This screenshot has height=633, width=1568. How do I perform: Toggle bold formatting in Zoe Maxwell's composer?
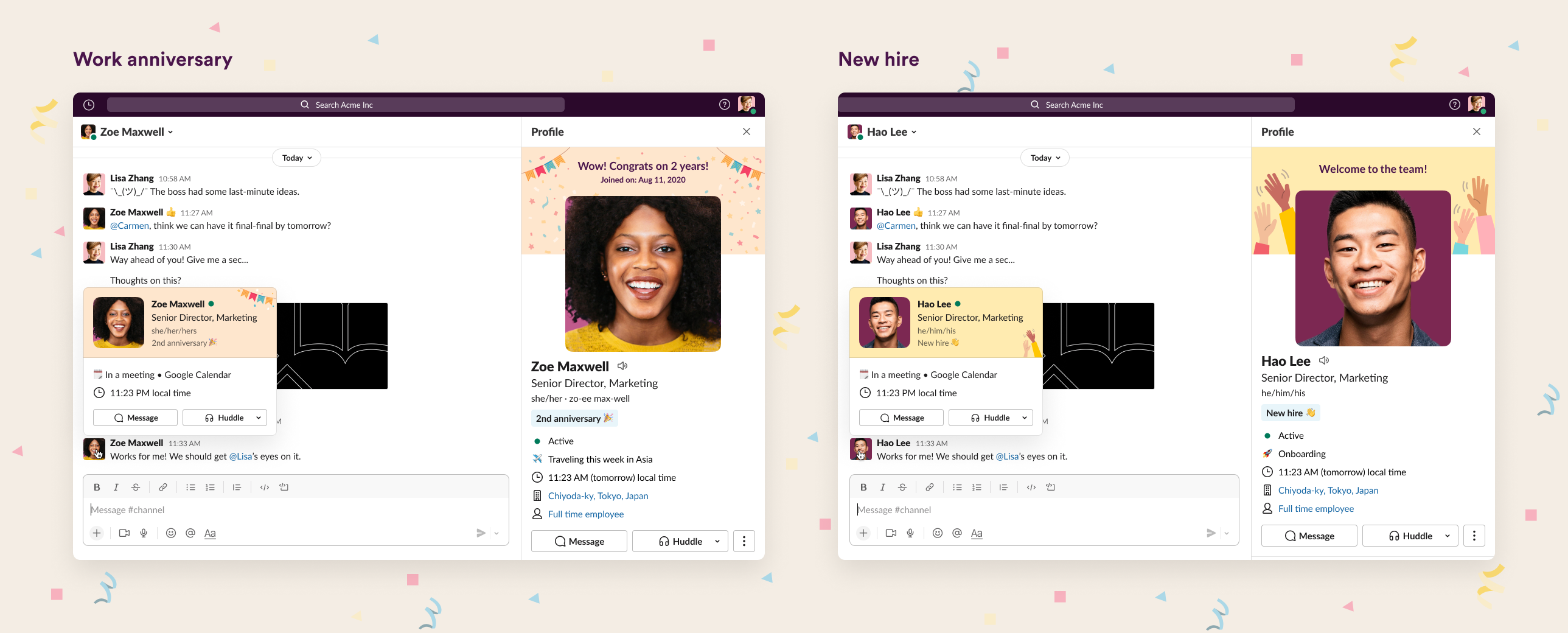[97, 487]
